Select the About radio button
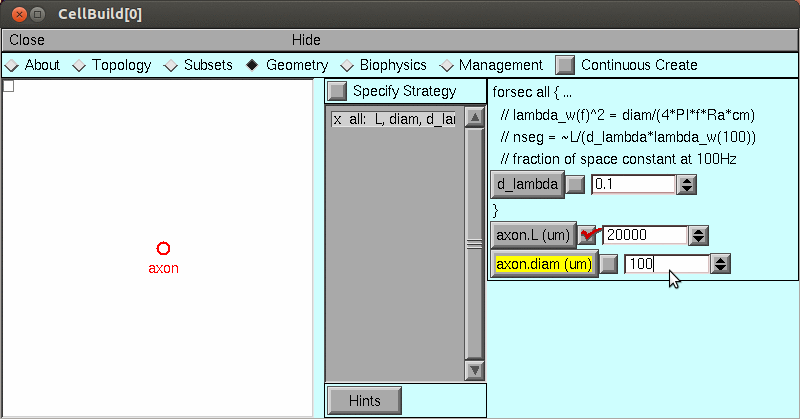 (12, 65)
